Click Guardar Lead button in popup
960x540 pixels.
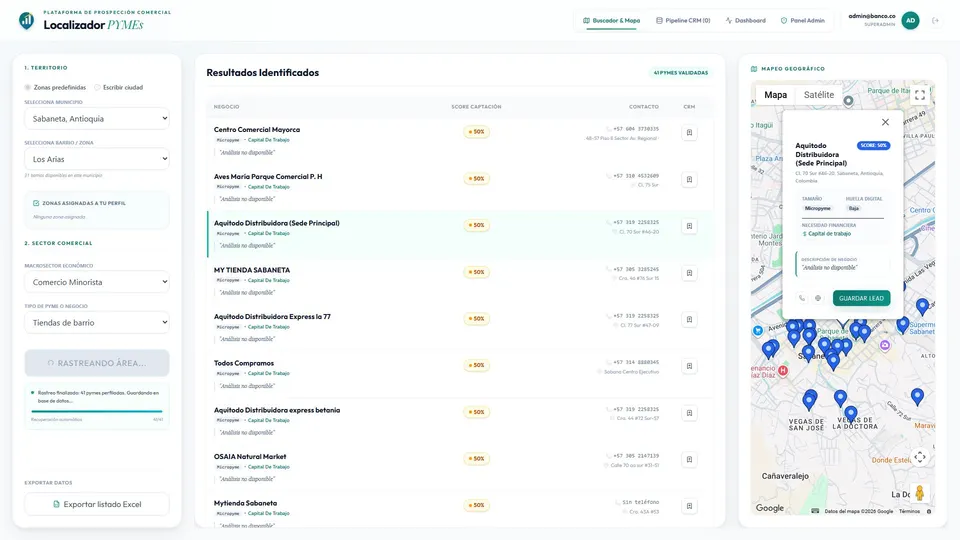point(861,298)
